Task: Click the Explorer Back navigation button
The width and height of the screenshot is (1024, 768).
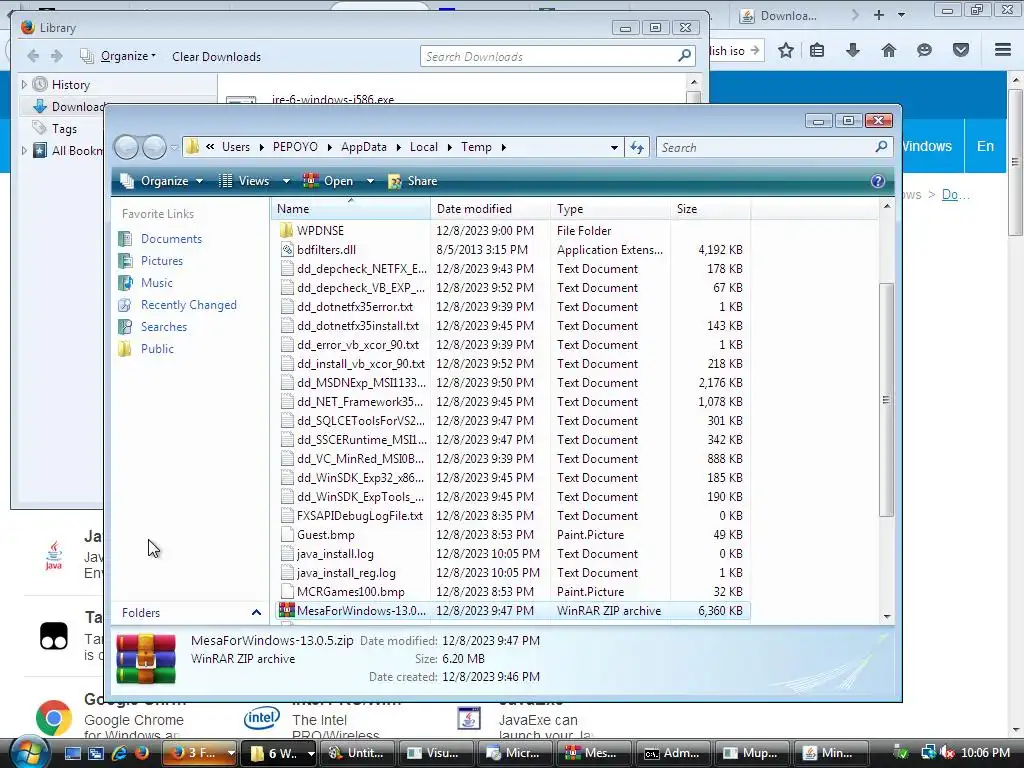Action: (127, 148)
